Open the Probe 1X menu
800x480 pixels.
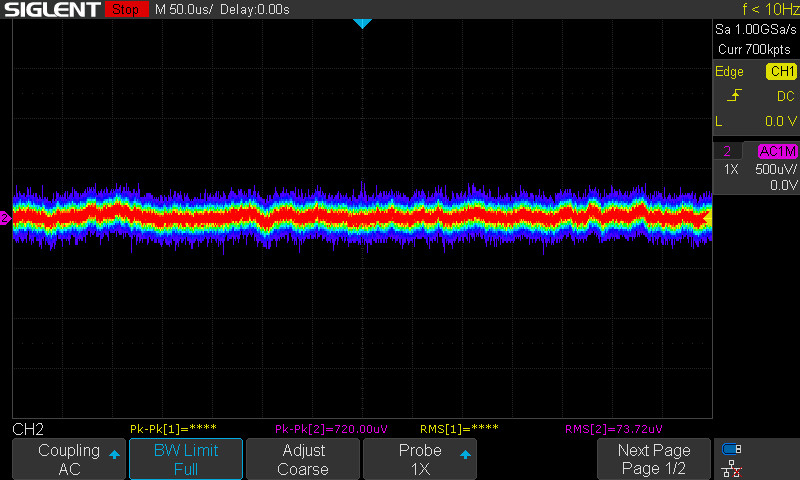pos(420,459)
